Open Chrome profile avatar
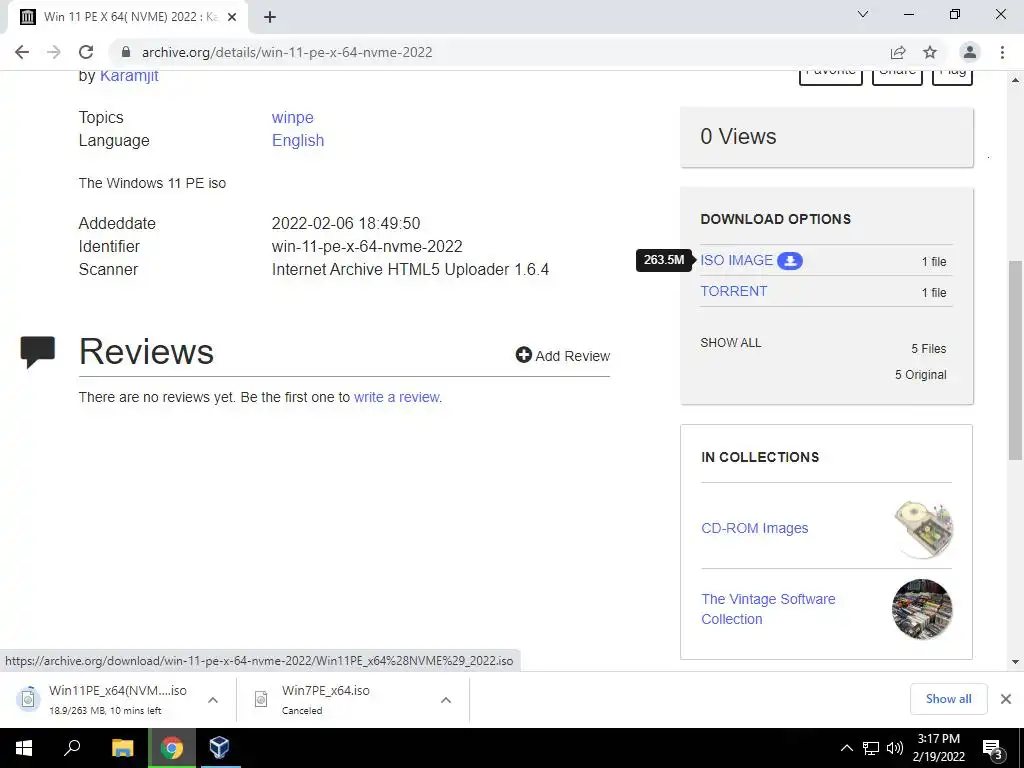 (970, 52)
